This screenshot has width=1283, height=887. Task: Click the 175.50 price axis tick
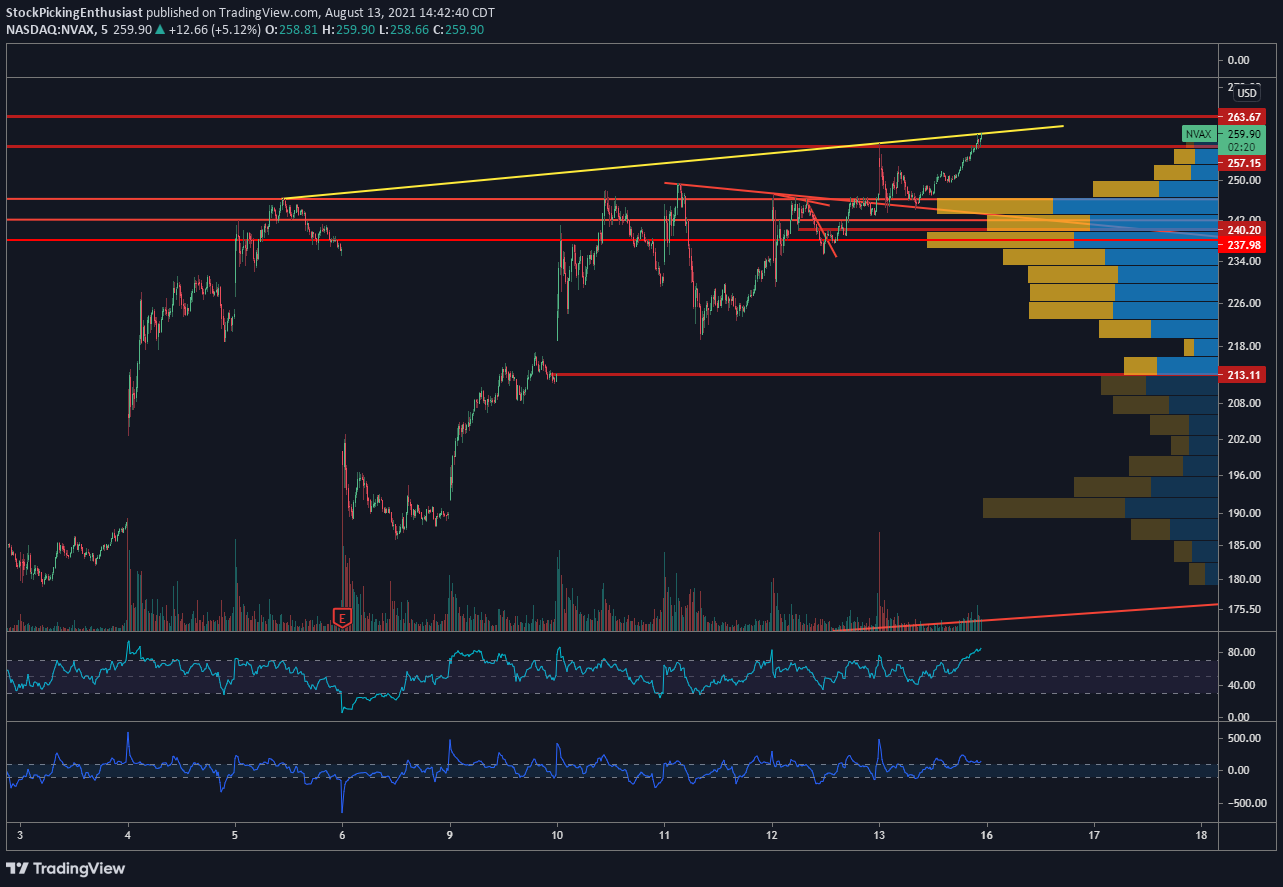point(1243,609)
